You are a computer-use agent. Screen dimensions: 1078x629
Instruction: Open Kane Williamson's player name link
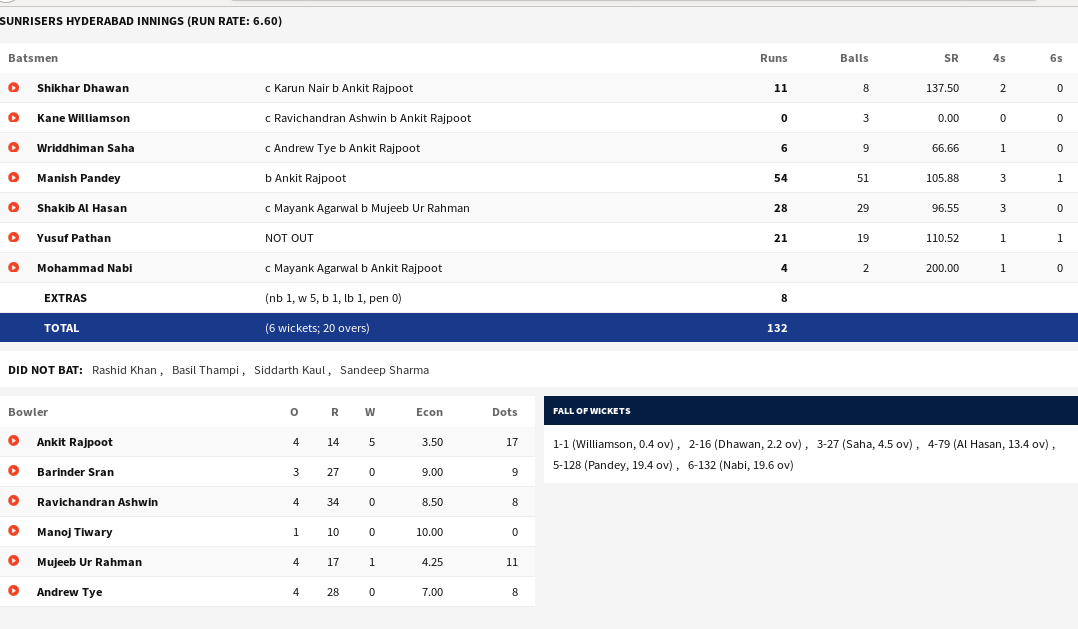click(83, 118)
